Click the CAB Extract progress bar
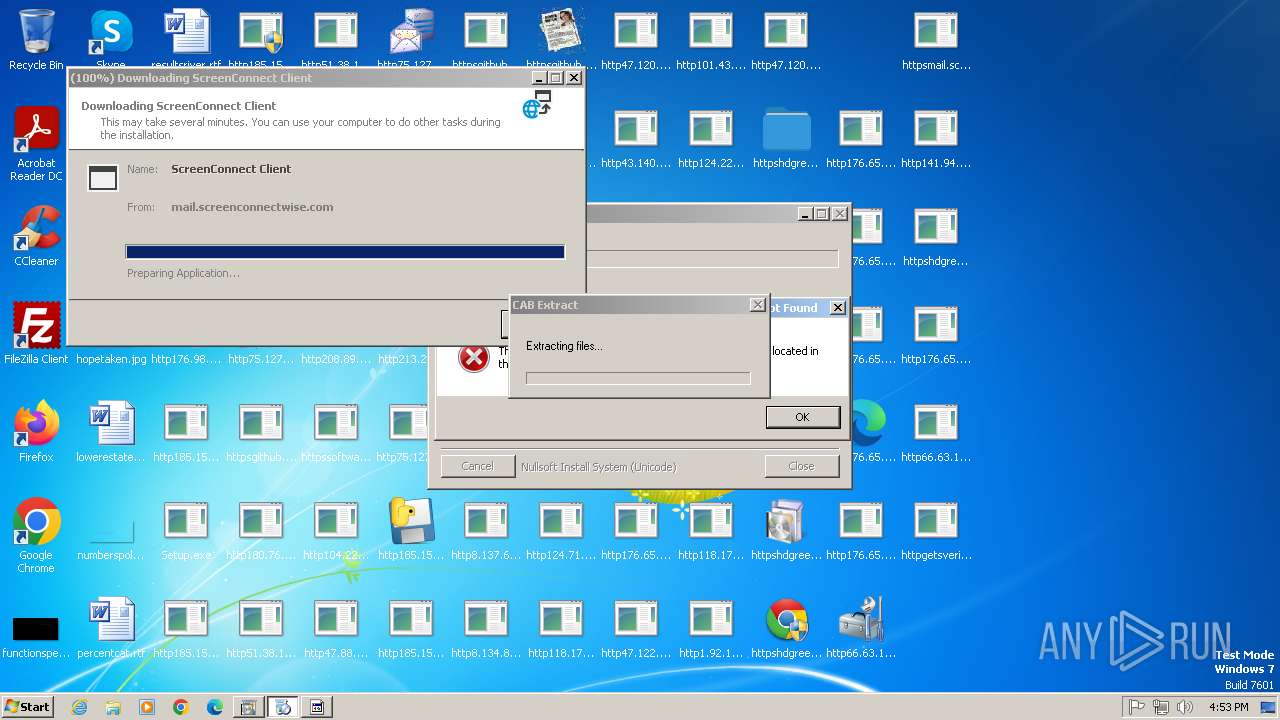 [x=638, y=378]
